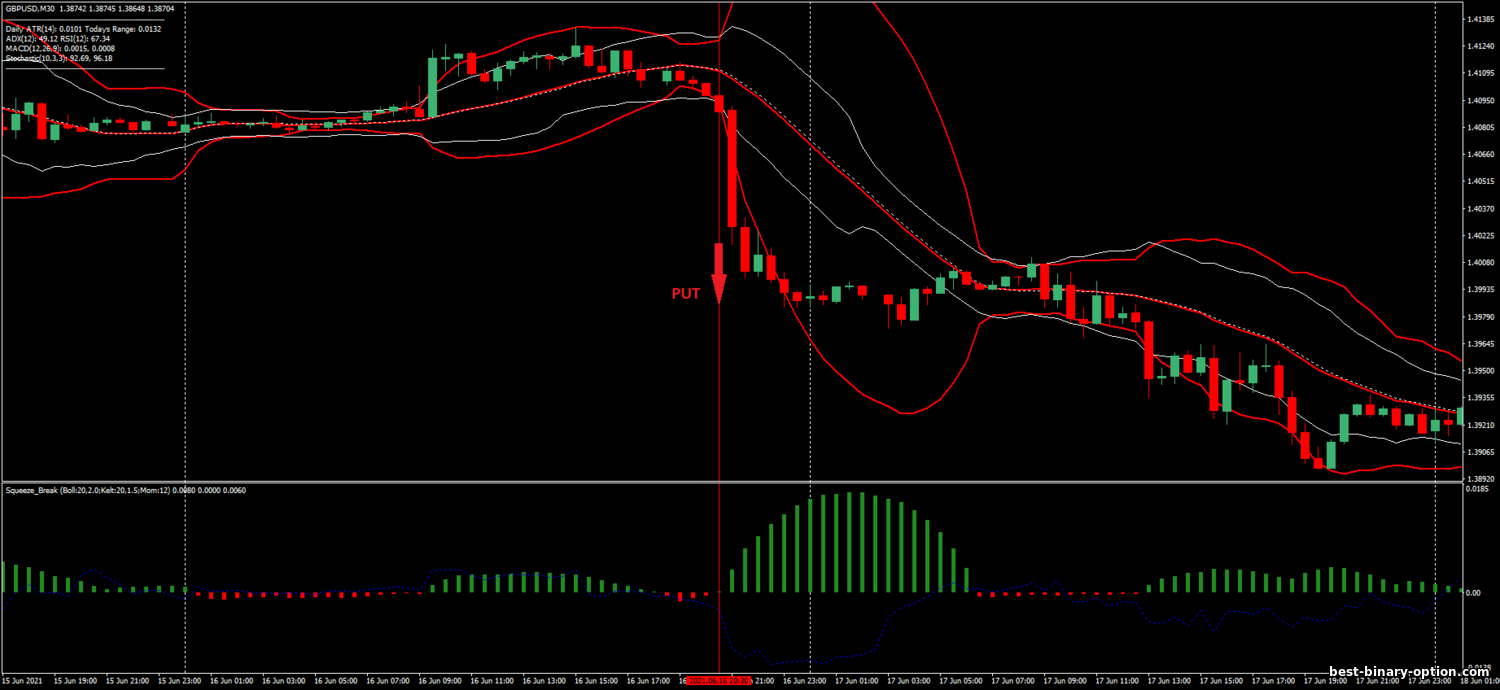Click the 16 Jun 13:00 time label
The height and width of the screenshot is (690, 1500).
click(x=542, y=681)
